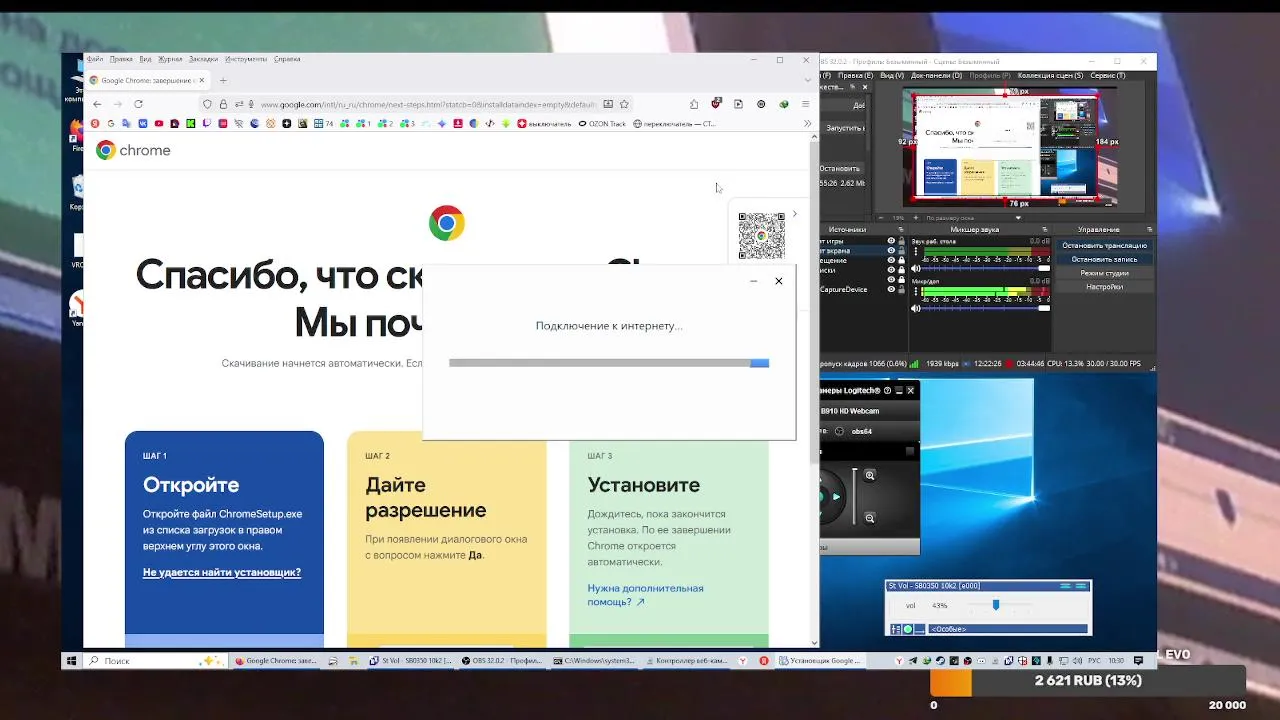Open the Twitch bookmark icon

click(207, 124)
